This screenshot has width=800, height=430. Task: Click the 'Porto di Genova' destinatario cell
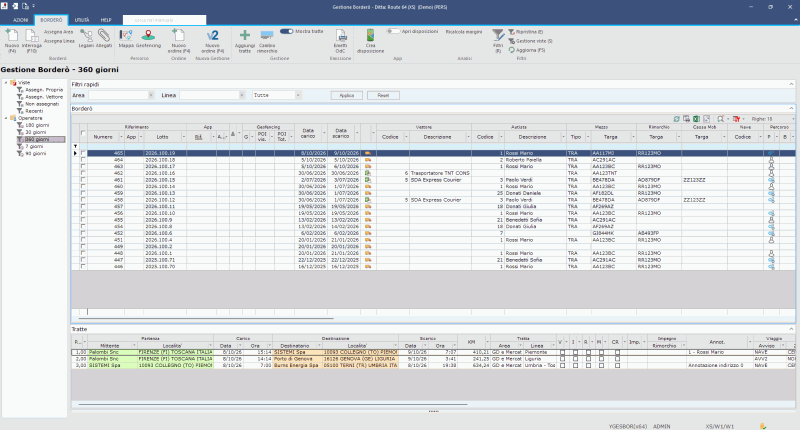coord(297,359)
